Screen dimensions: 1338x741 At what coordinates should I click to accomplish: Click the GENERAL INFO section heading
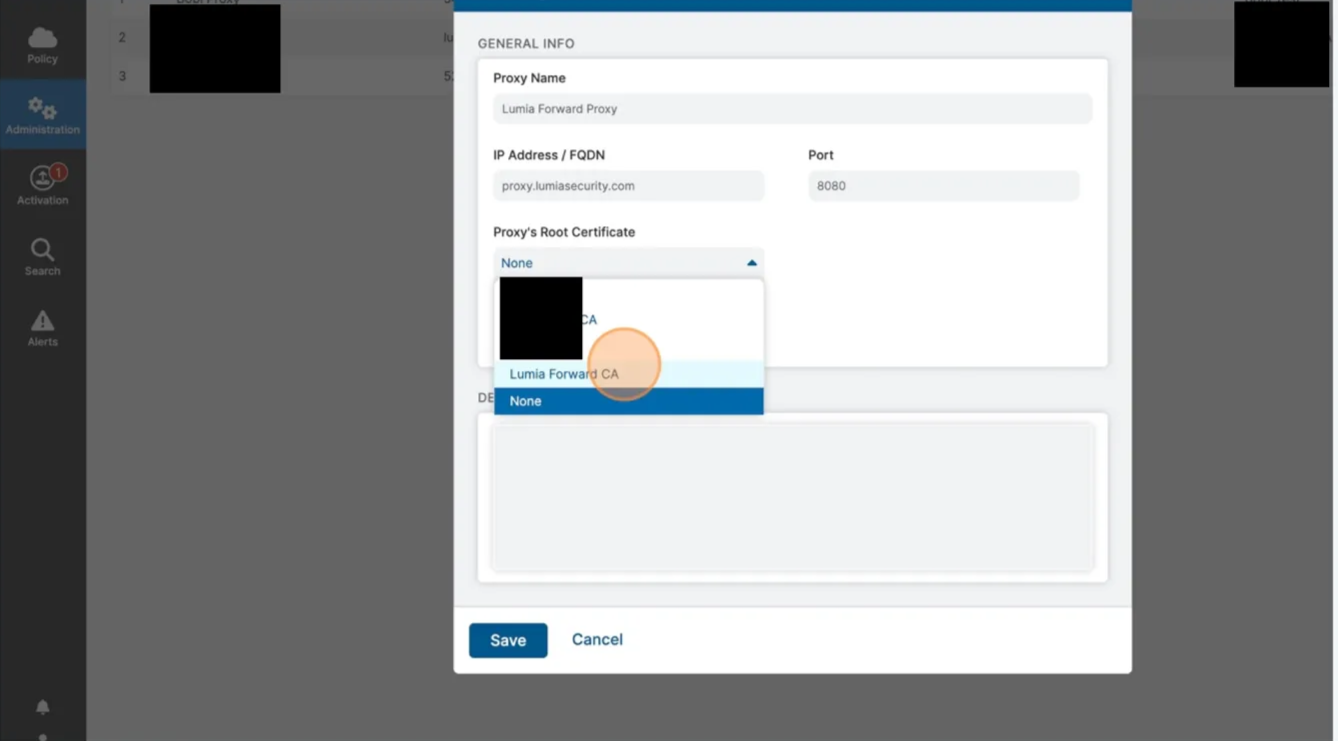point(526,44)
